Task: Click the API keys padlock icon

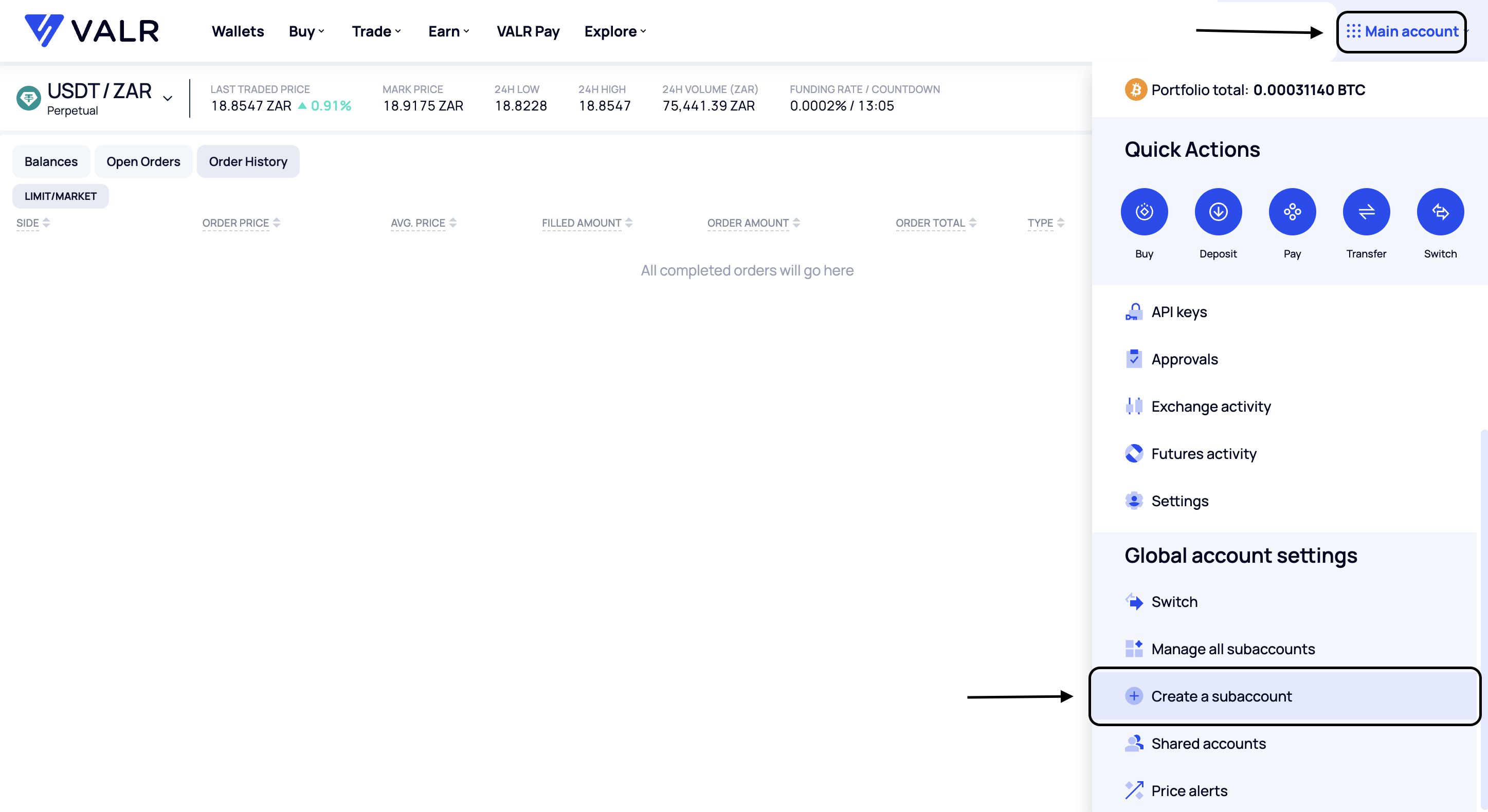Action: 1133,312
